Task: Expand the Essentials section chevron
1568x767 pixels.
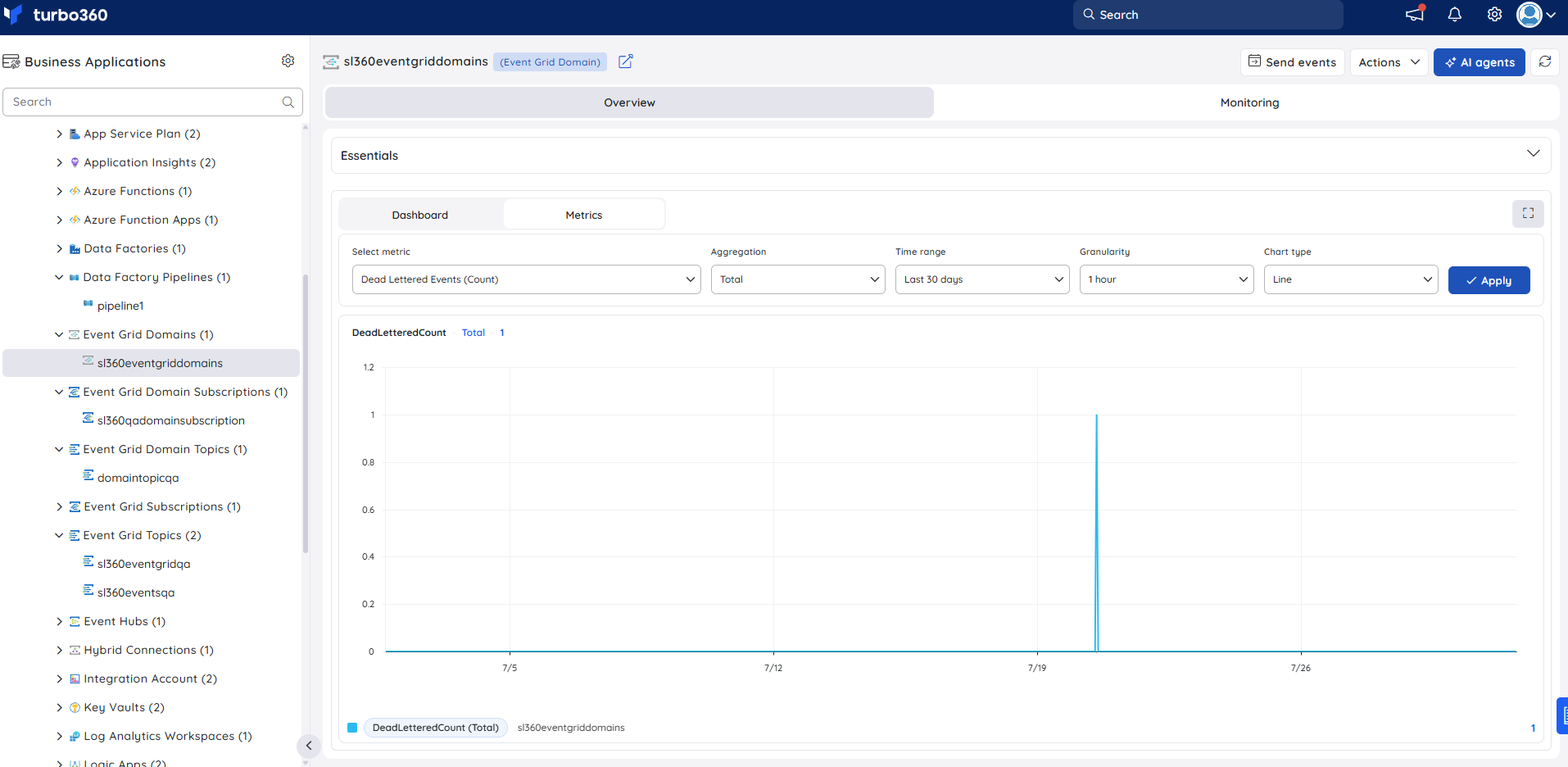Action: tap(1533, 154)
